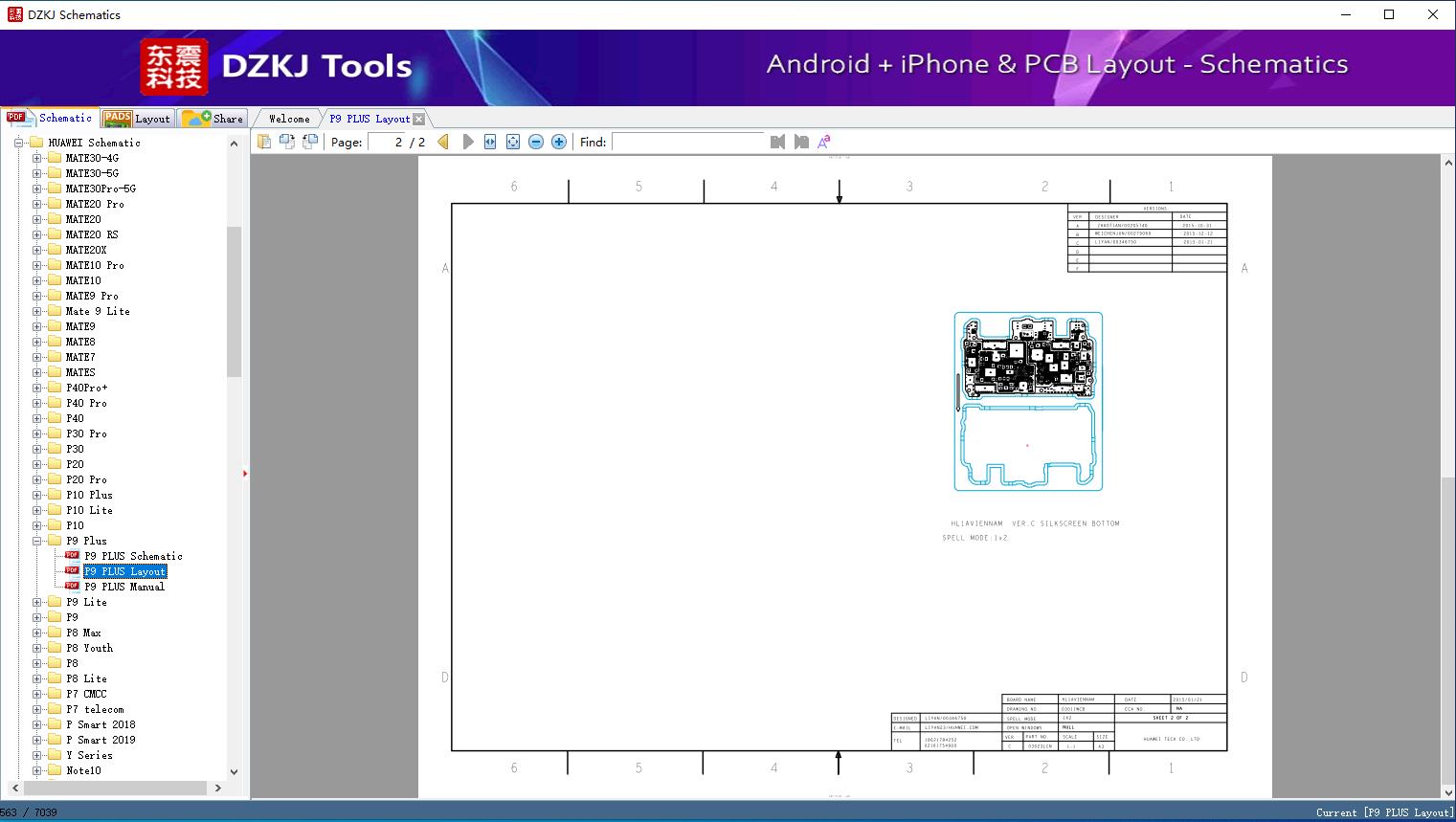Click the fit whole page icon
The height and width of the screenshot is (822, 1456).
click(513, 142)
